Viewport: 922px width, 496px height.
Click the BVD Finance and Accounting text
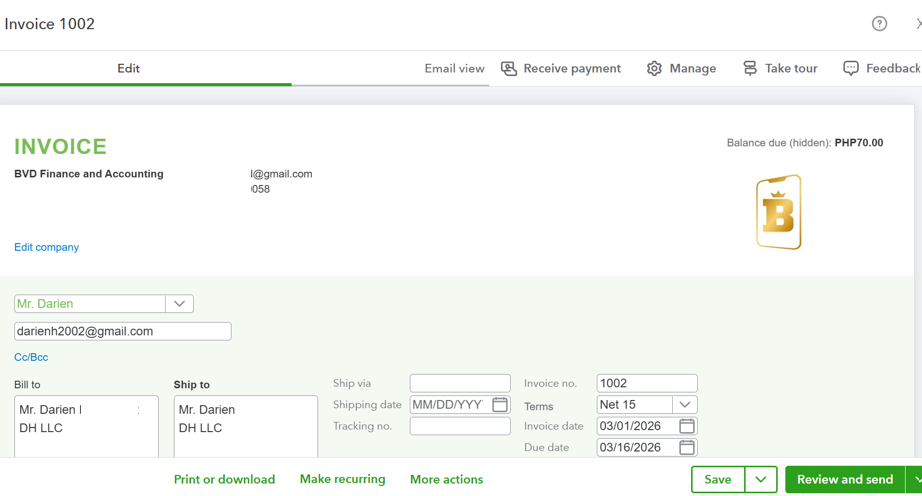[89, 174]
